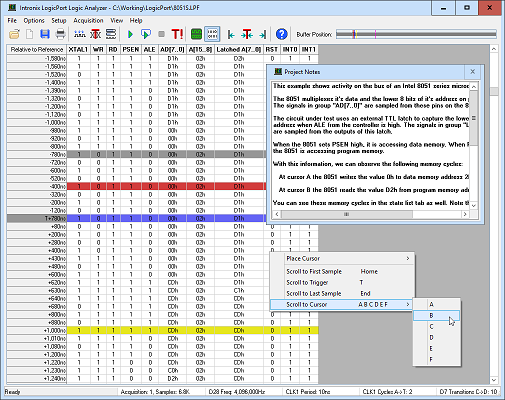Click left arrow of Project Notes horizontal scrollbar
505x400 pixels.
point(277,214)
